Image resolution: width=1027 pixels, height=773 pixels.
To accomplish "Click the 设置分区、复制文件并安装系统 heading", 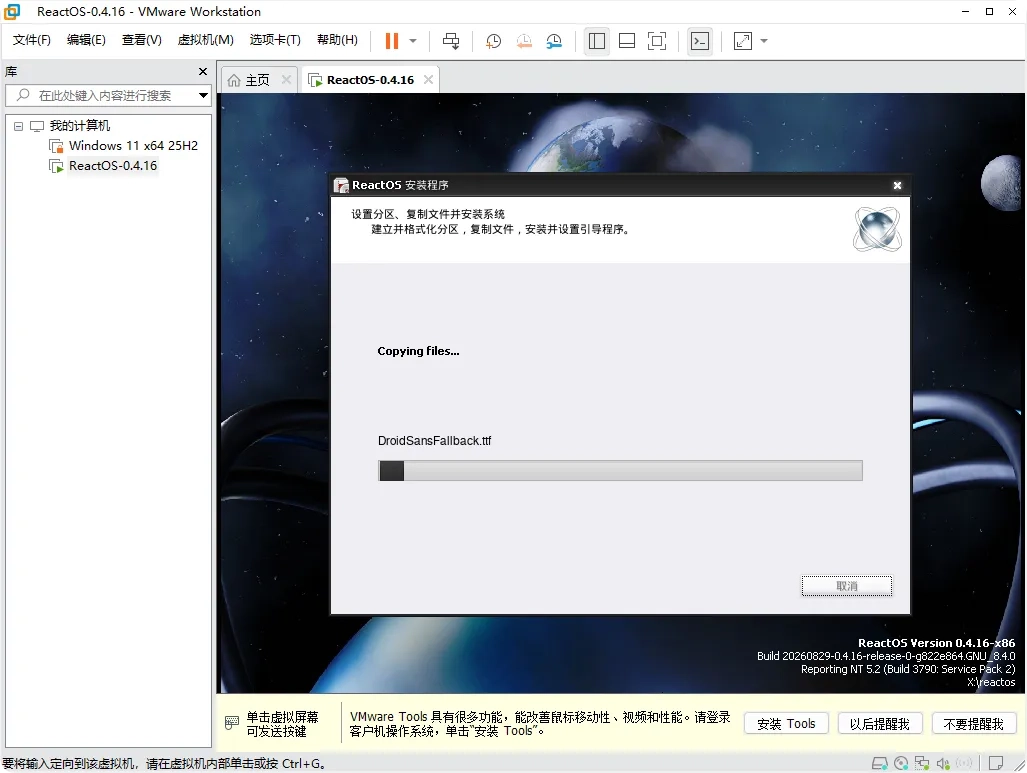I will pyautogui.click(x=428, y=214).
